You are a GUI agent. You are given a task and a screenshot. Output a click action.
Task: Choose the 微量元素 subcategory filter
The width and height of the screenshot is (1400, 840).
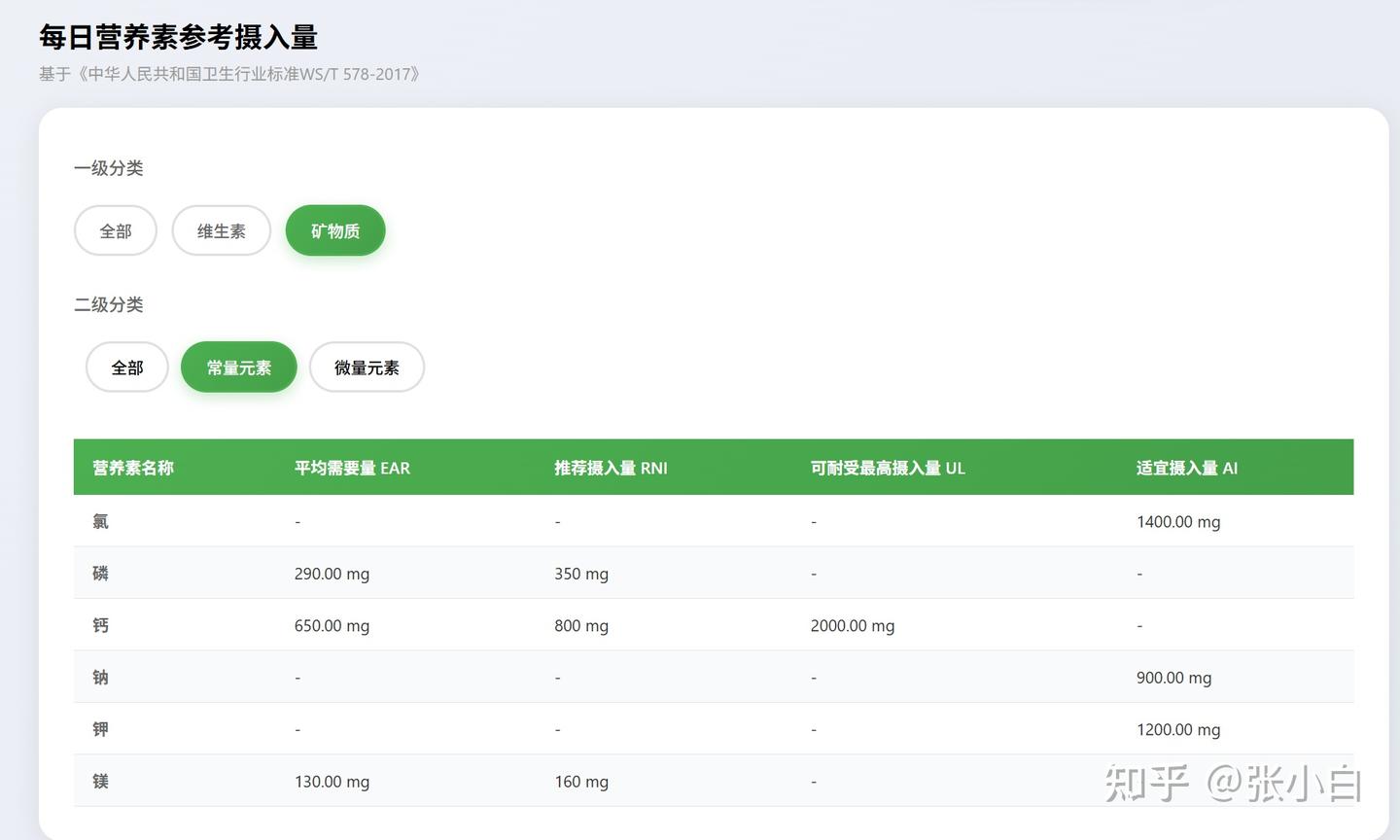click(367, 367)
